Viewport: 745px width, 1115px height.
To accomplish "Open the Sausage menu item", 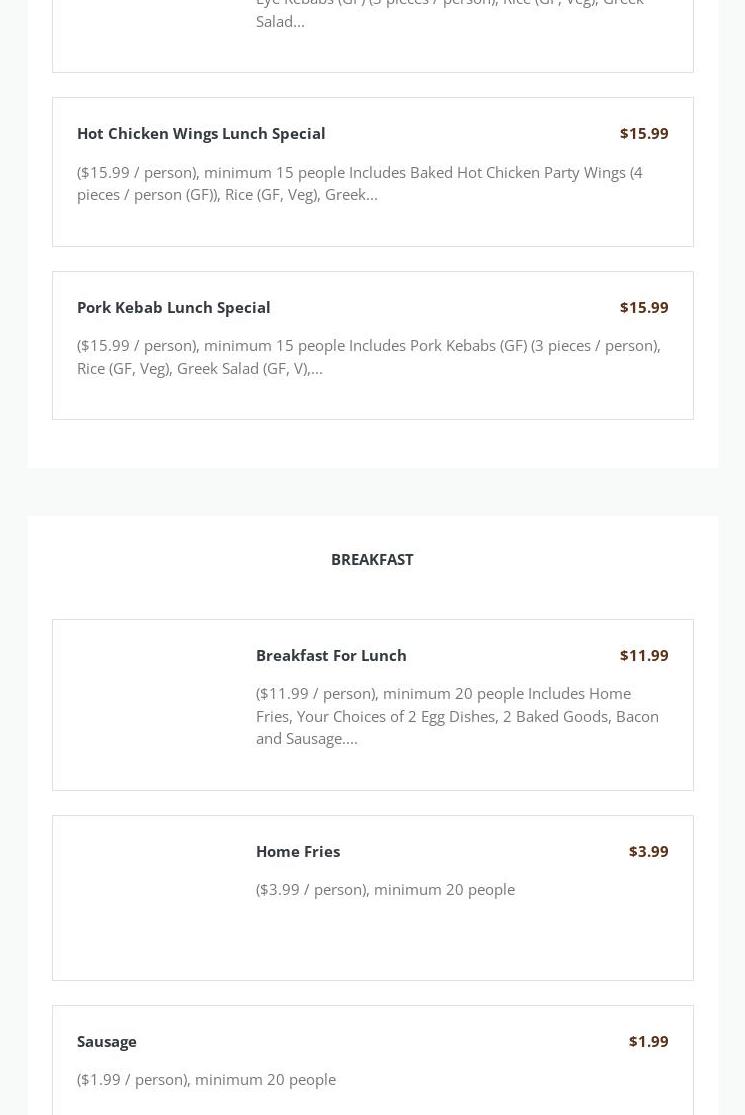I will click(107, 1041).
